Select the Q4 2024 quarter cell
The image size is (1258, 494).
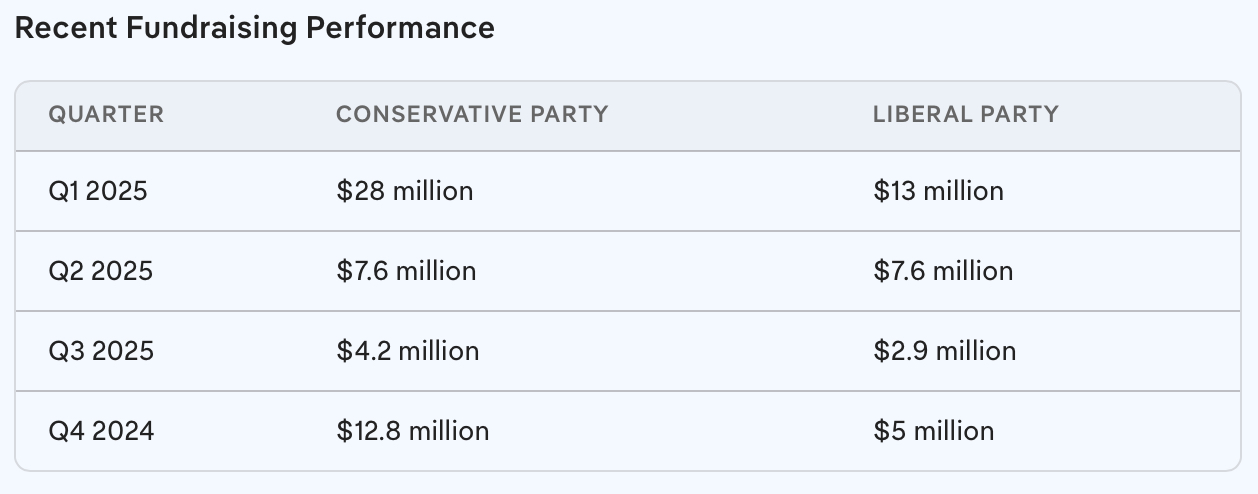[102, 431]
